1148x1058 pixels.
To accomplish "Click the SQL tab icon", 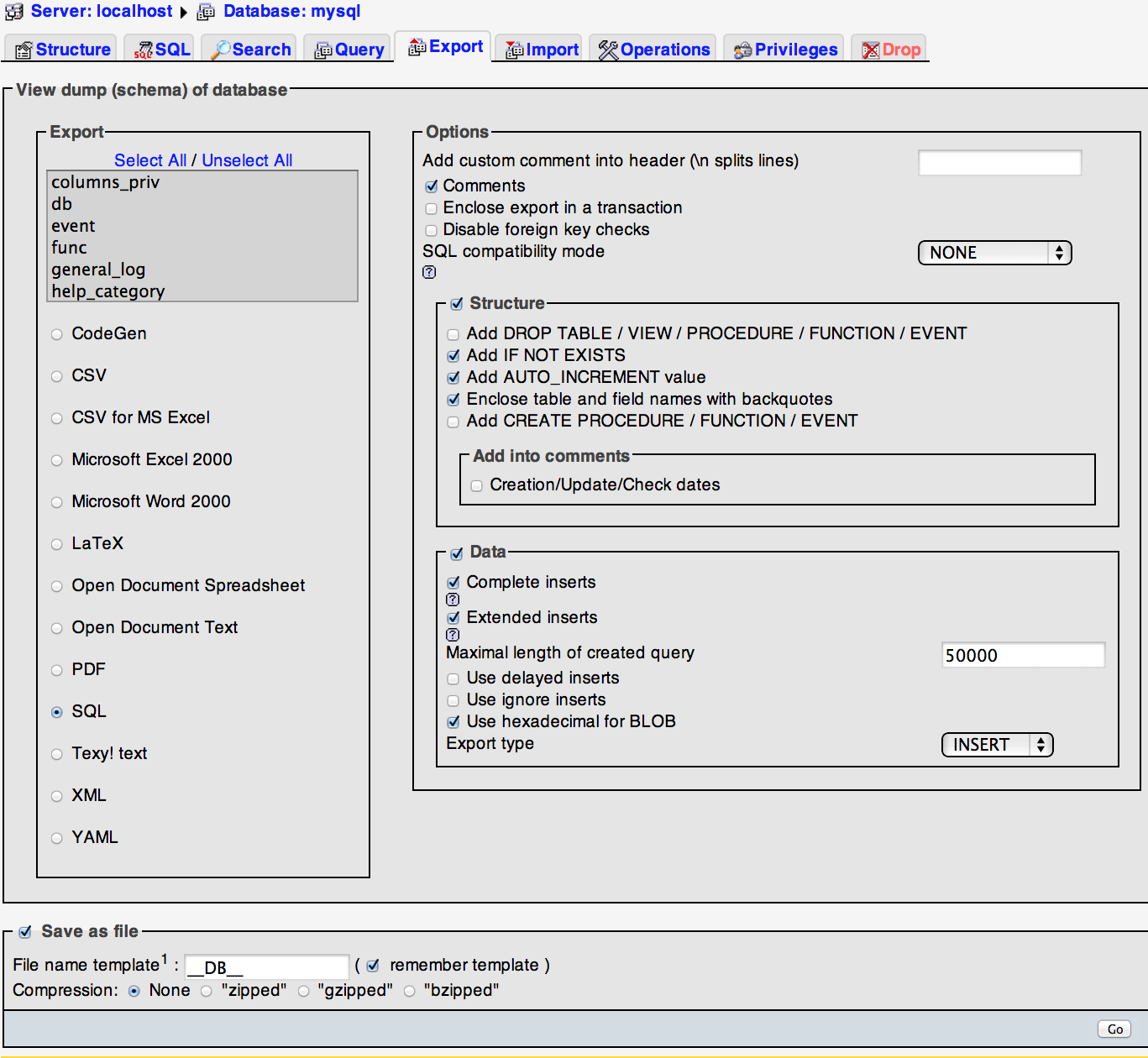I will coord(144,50).
